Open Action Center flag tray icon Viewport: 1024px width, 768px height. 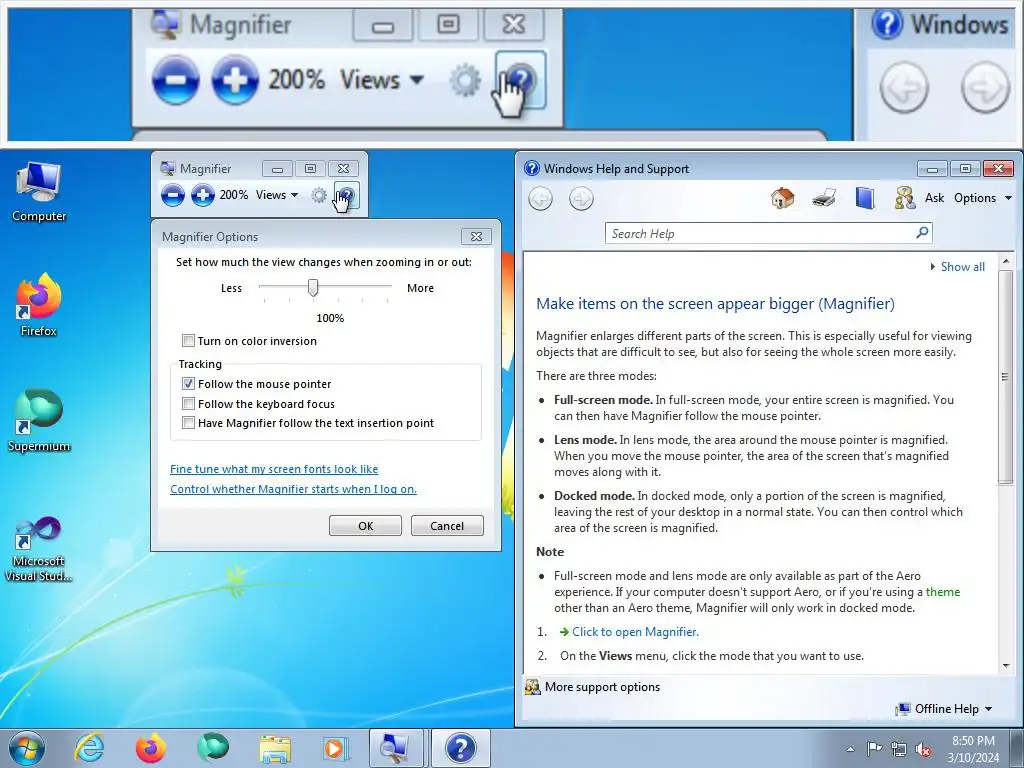[874, 749]
